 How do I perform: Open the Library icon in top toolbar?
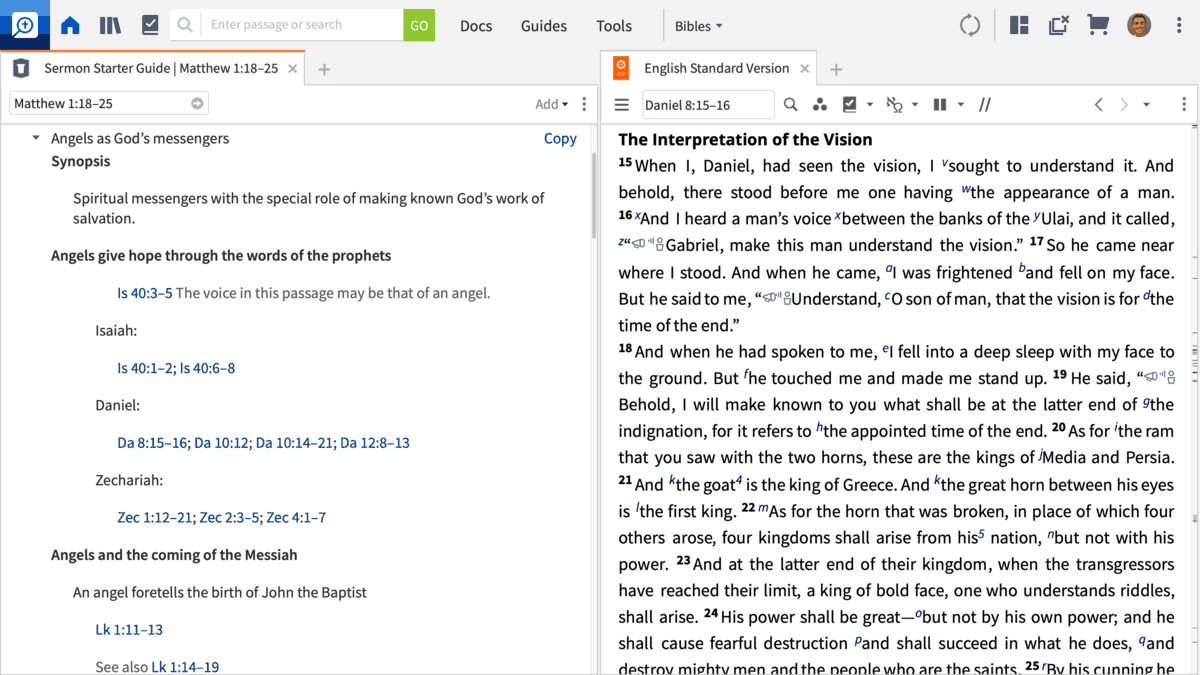click(x=110, y=26)
